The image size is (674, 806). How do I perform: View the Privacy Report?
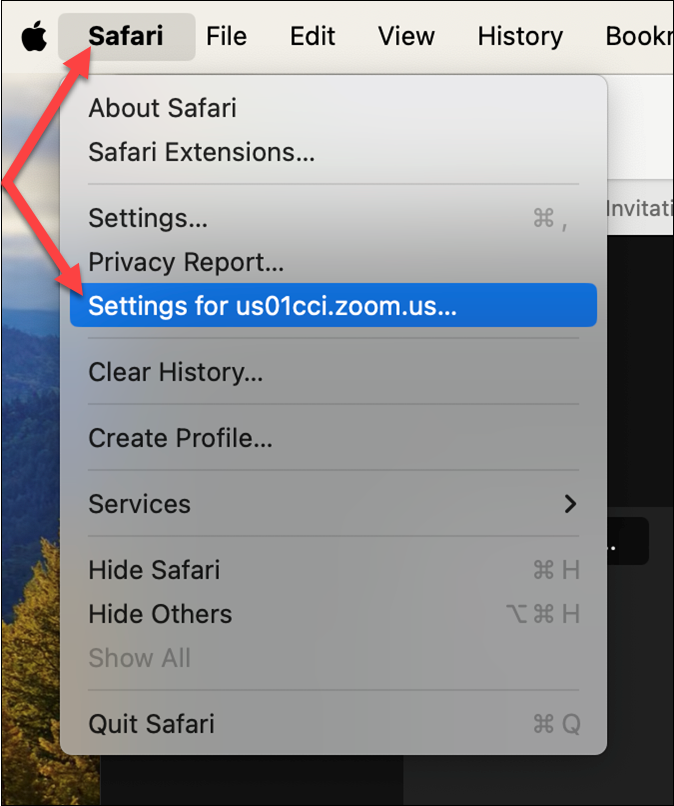point(185,262)
